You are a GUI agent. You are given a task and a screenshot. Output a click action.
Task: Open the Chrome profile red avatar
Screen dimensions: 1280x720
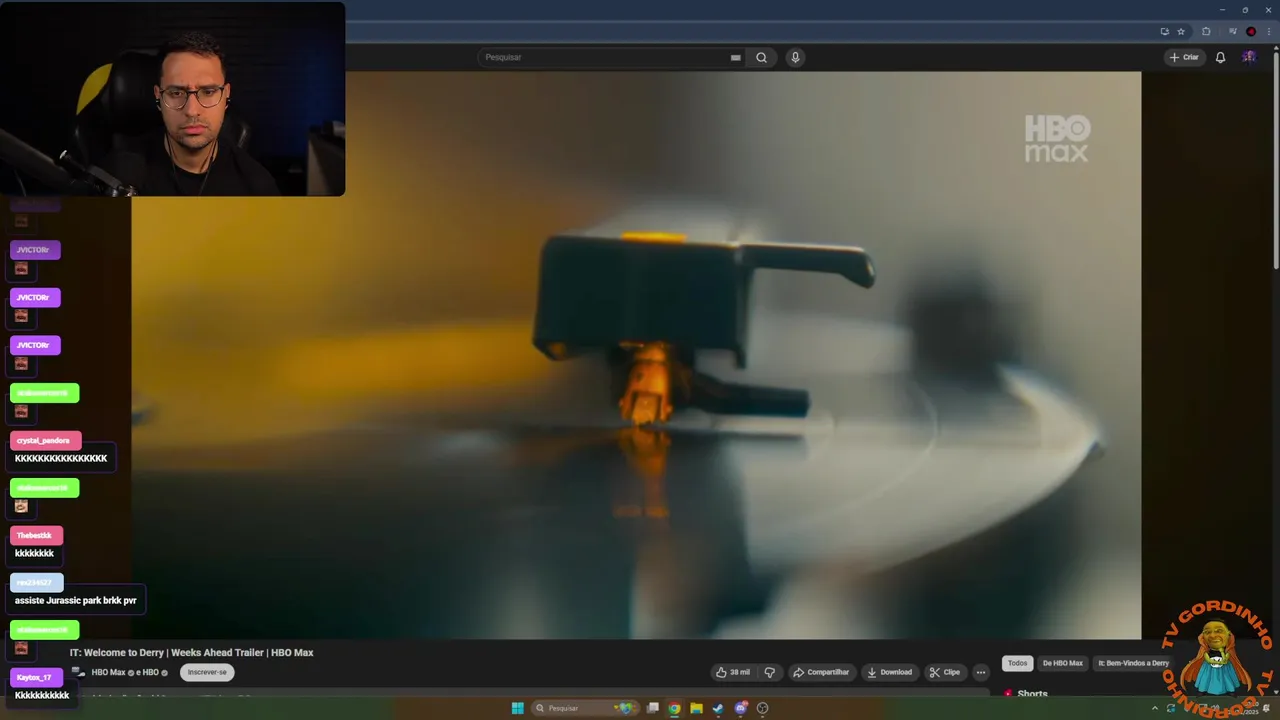click(x=1251, y=31)
